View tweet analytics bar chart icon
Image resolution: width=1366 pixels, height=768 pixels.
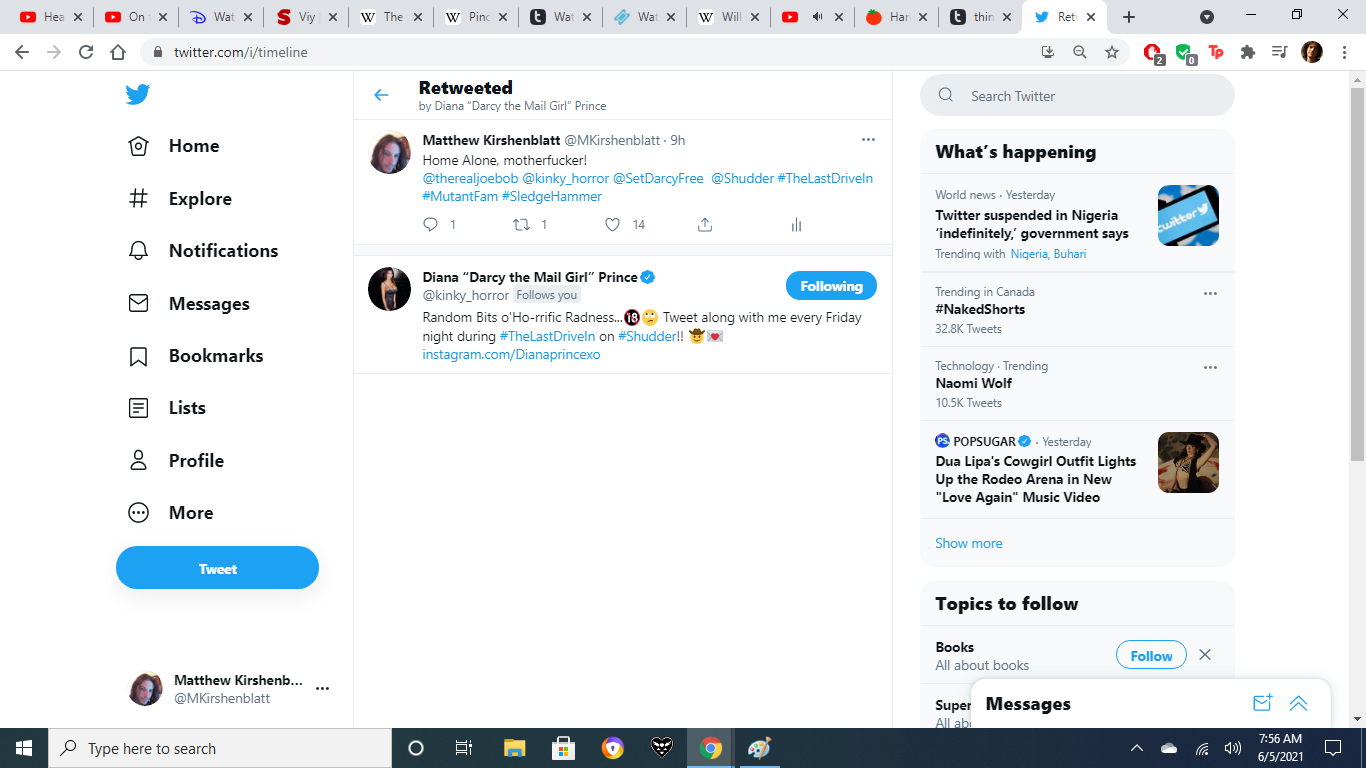tap(796, 225)
